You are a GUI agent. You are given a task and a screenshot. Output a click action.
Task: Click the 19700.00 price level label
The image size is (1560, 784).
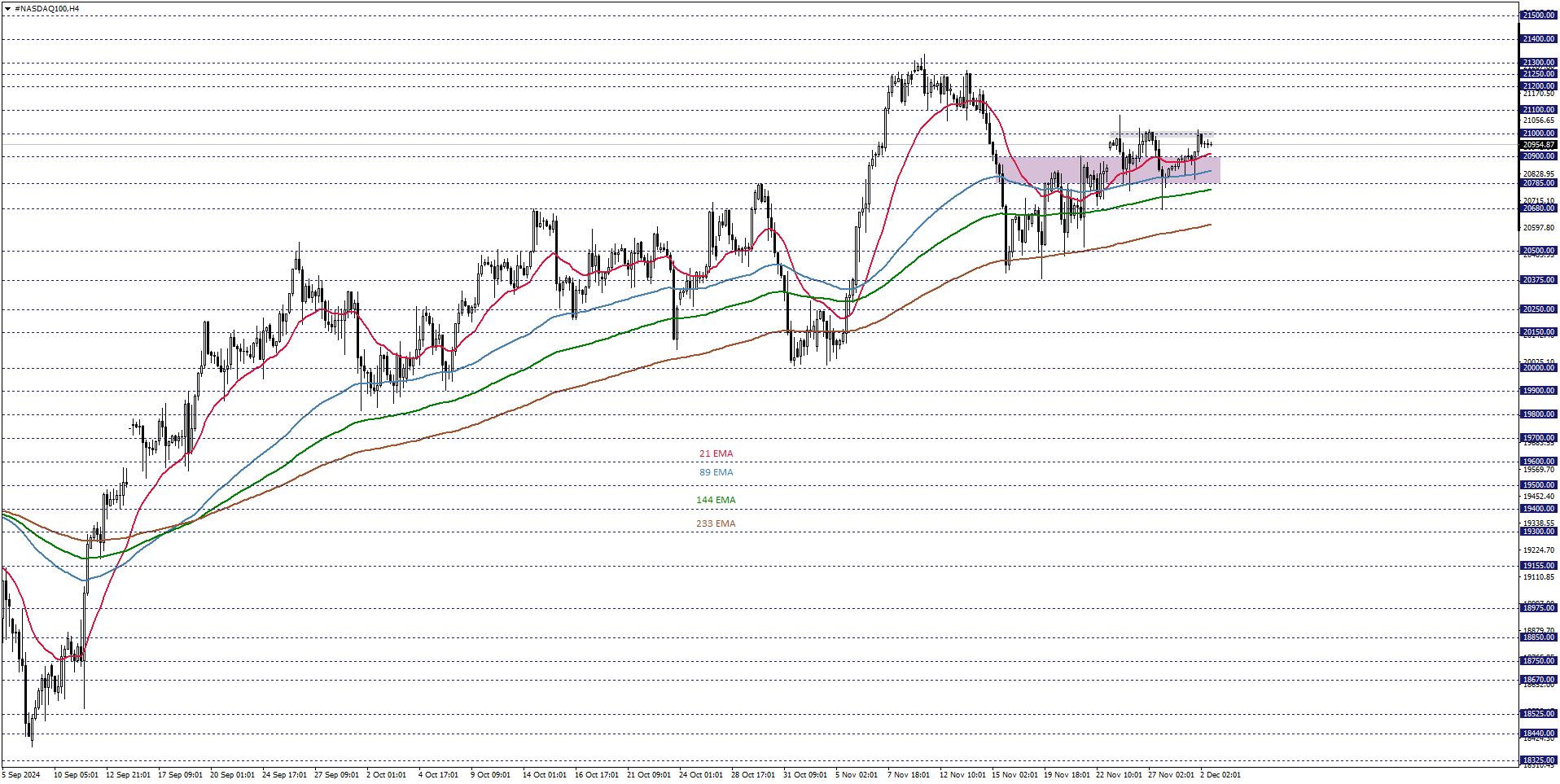pyautogui.click(x=1538, y=438)
